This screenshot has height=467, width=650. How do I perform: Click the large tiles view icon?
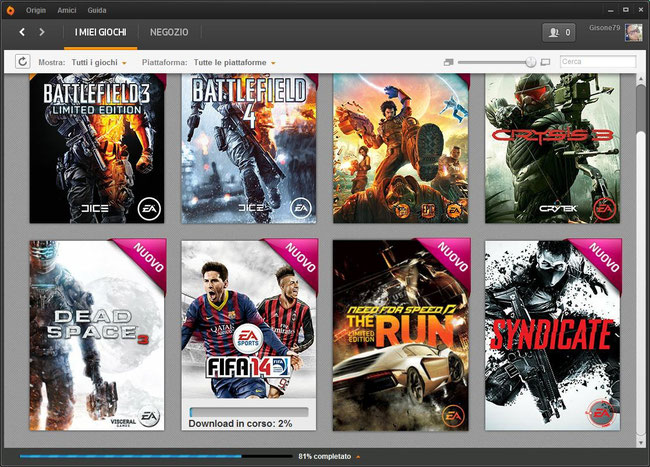pos(546,62)
